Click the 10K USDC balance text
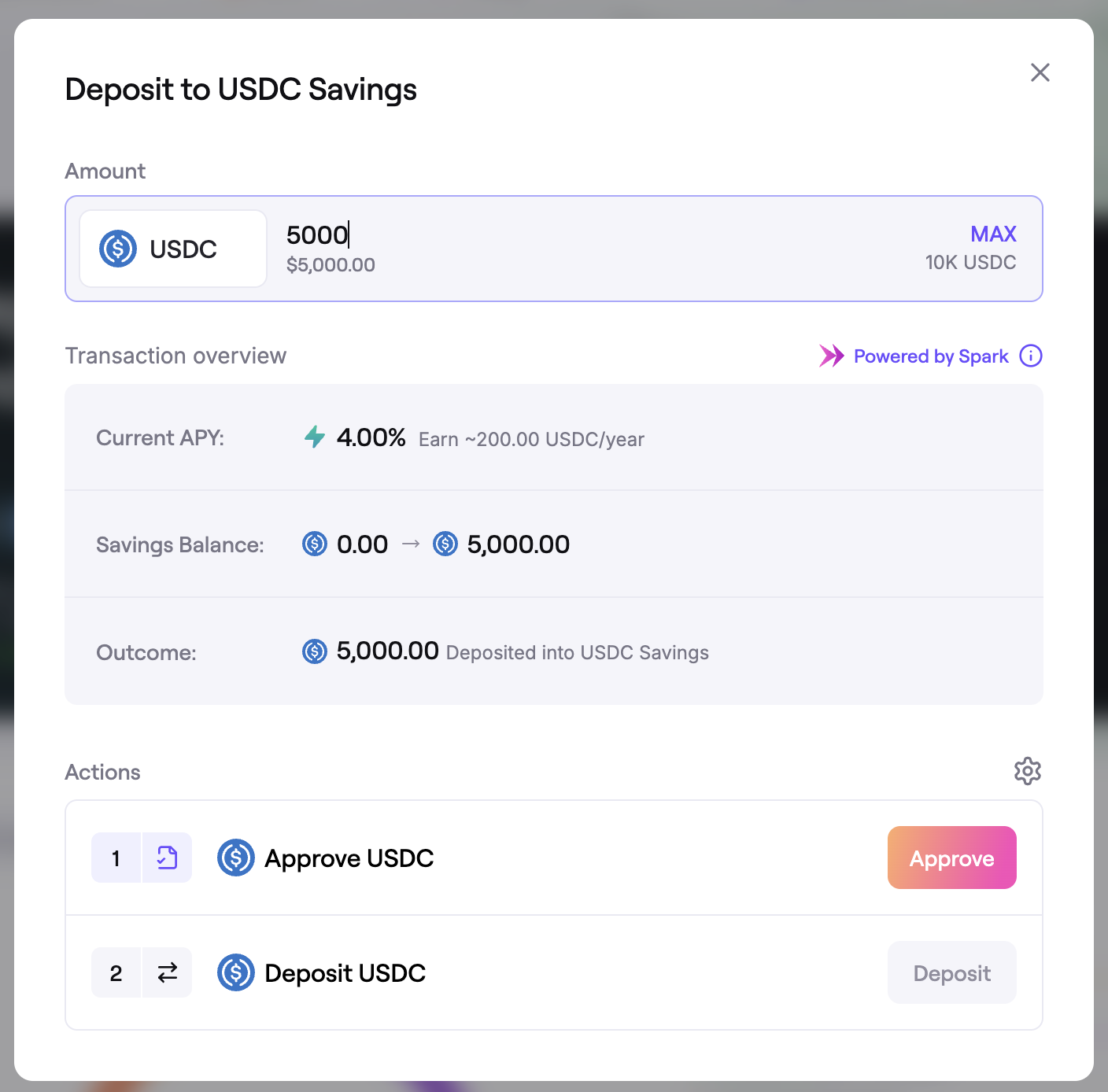Screen dimensions: 1108x1092 click(970, 263)
